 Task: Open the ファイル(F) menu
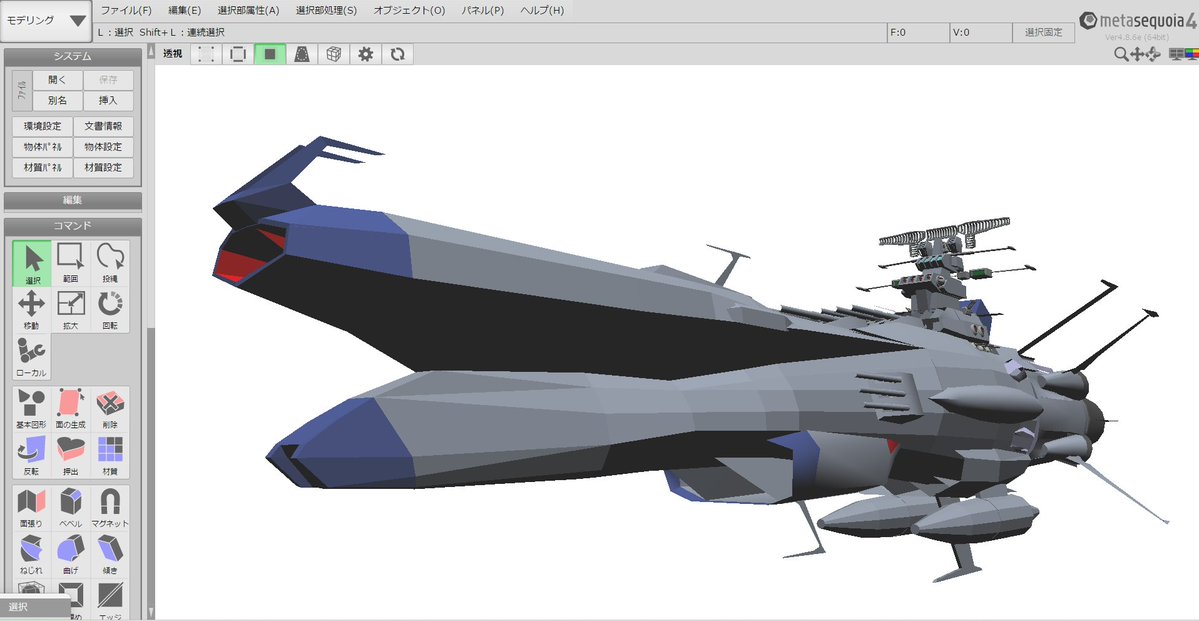[126, 11]
